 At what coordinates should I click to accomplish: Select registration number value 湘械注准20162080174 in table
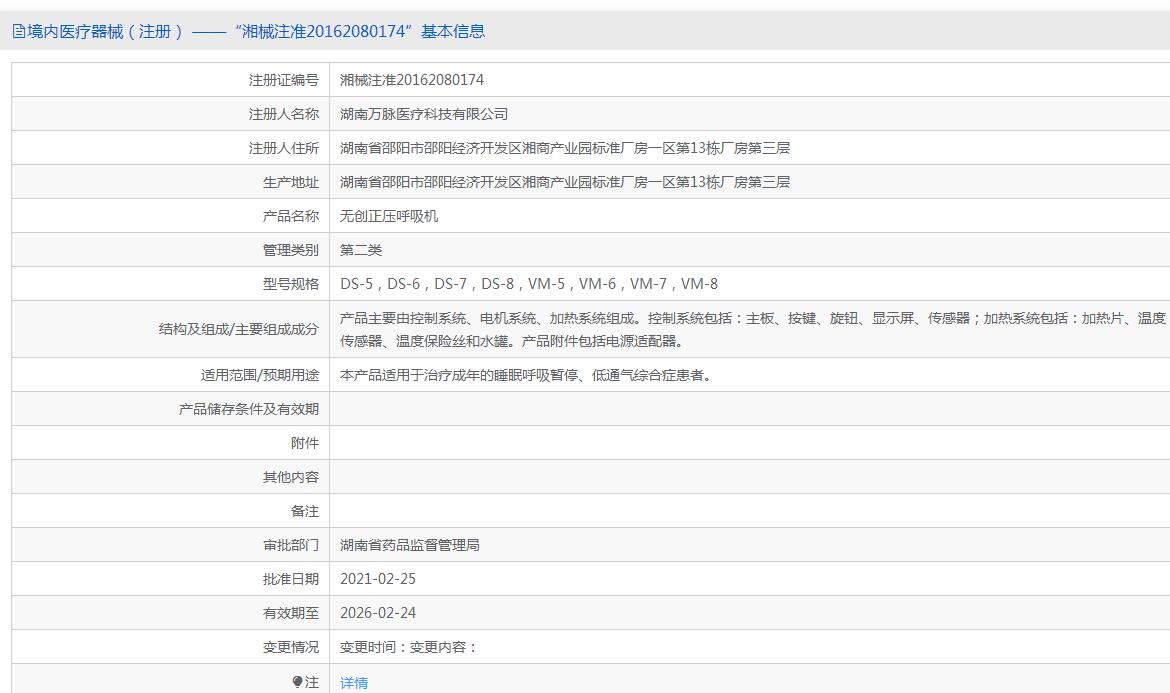click(x=412, y=80)
